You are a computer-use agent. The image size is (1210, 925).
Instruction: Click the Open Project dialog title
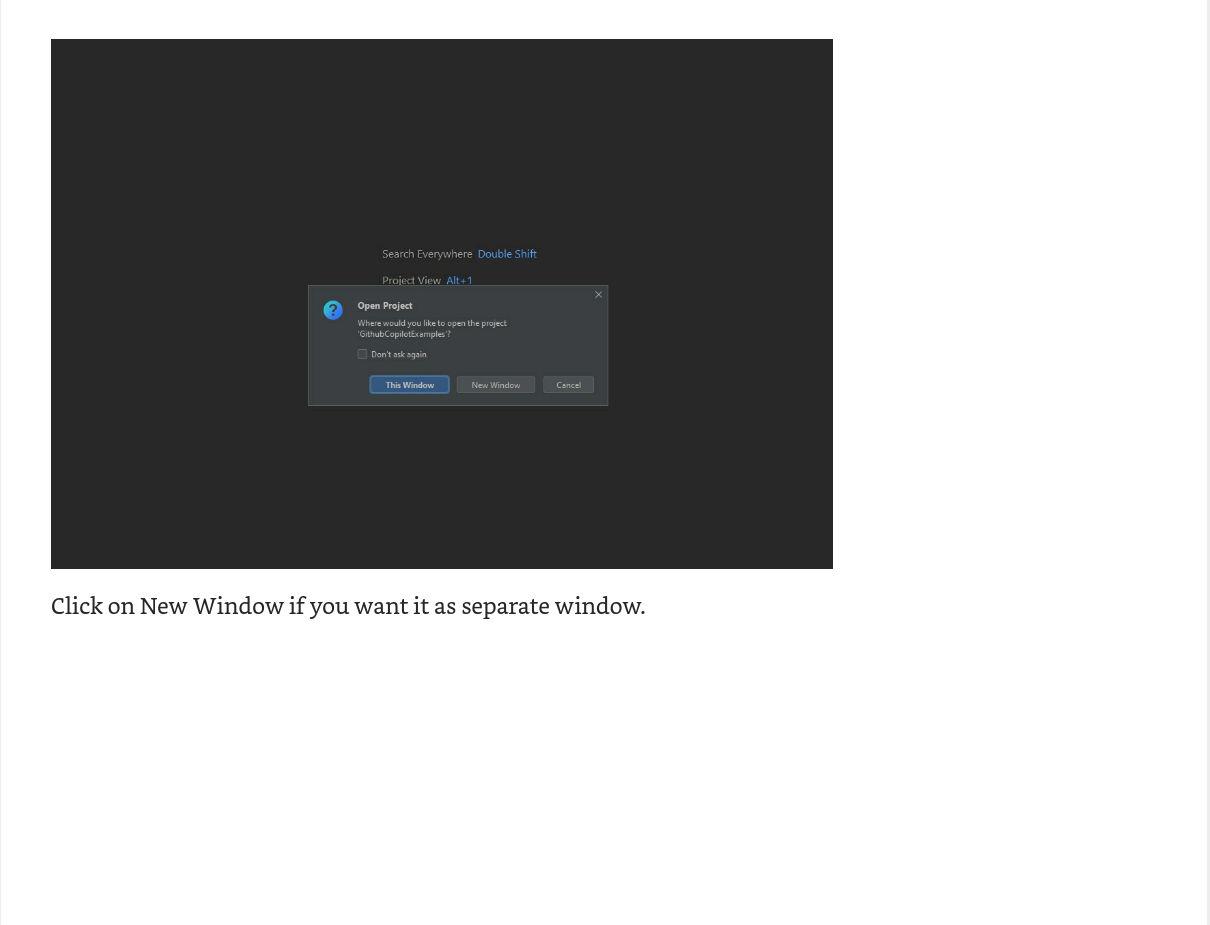pos(385,306)
